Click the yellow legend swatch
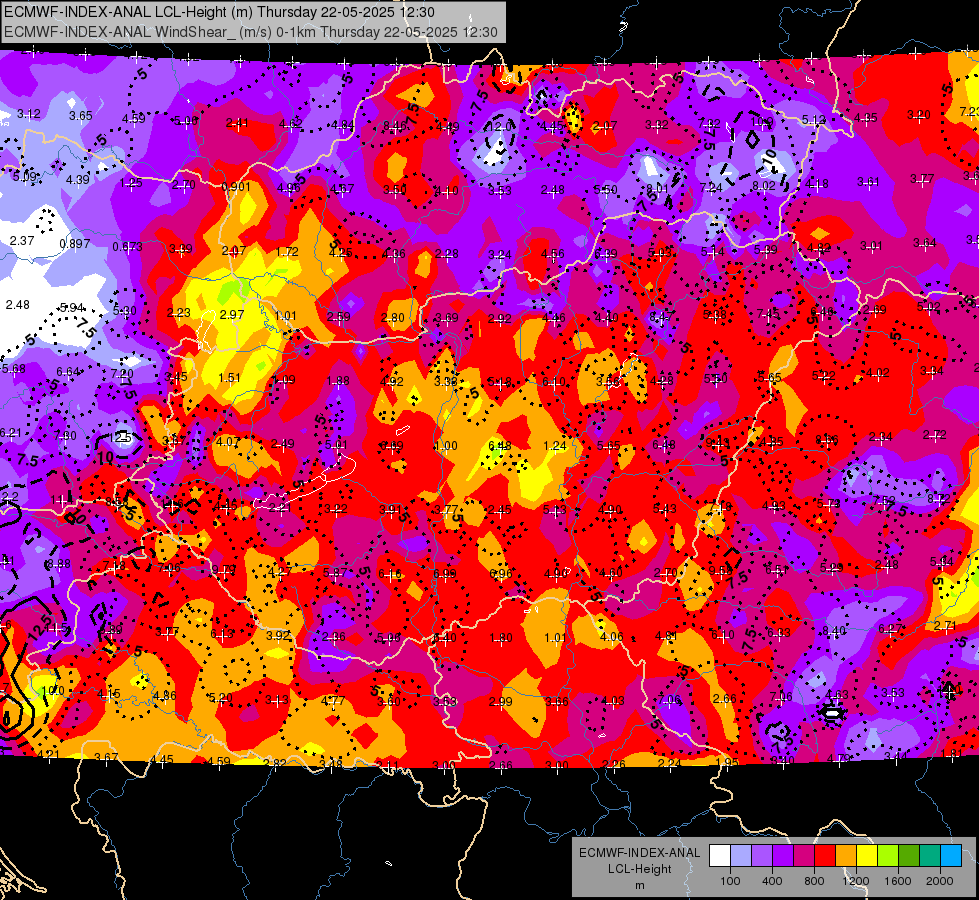The width and height of the screenshot is (979, 900). coord(867,856)
